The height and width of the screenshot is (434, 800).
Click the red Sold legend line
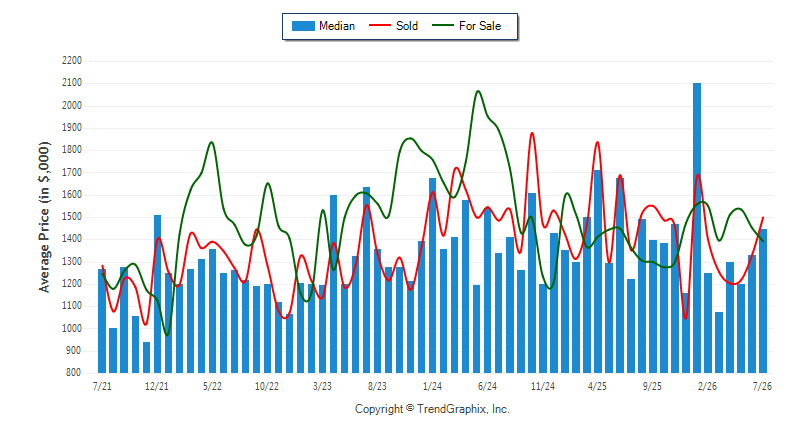coord(380,25)
